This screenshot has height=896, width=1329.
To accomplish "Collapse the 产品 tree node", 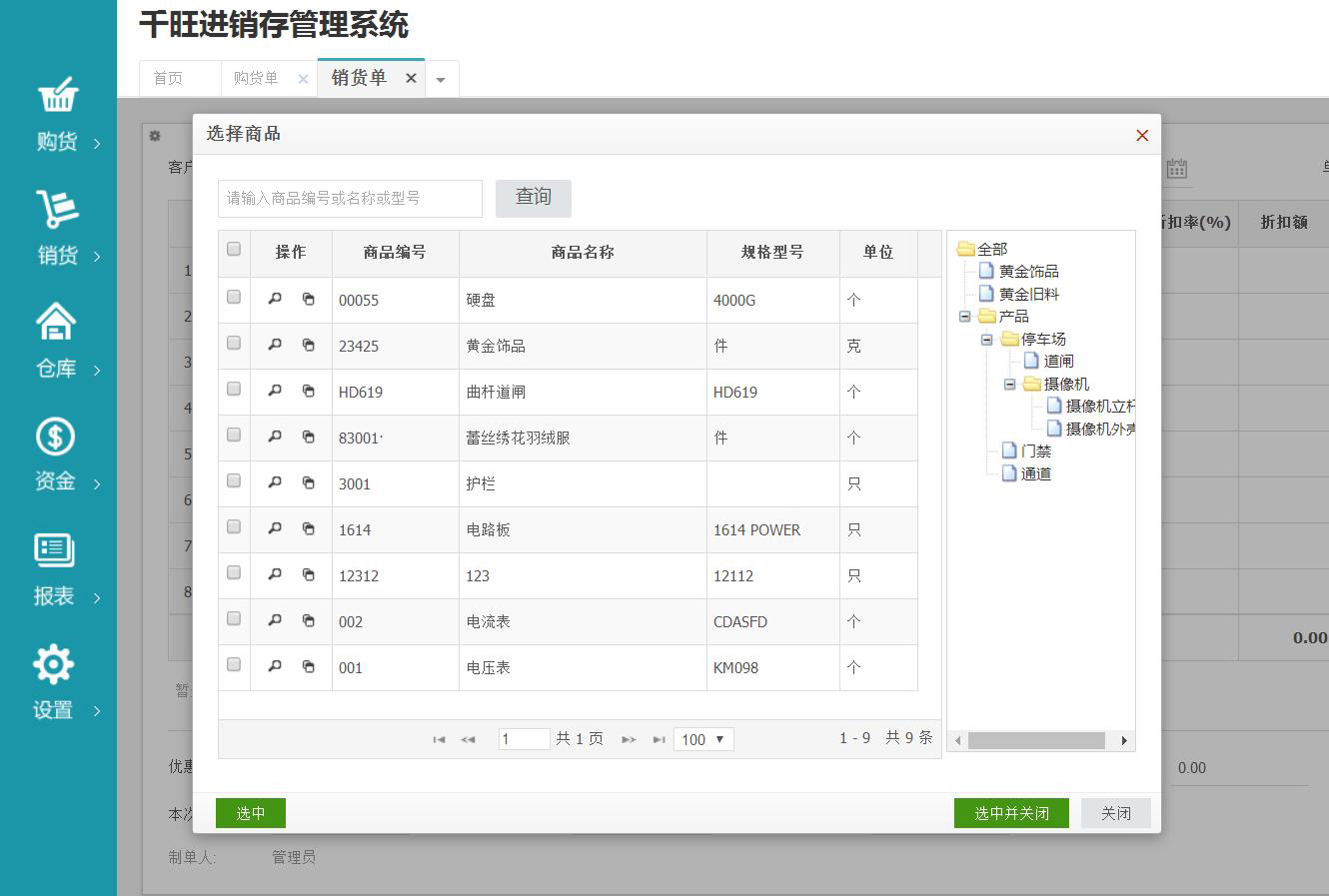I will click(964, 316).
